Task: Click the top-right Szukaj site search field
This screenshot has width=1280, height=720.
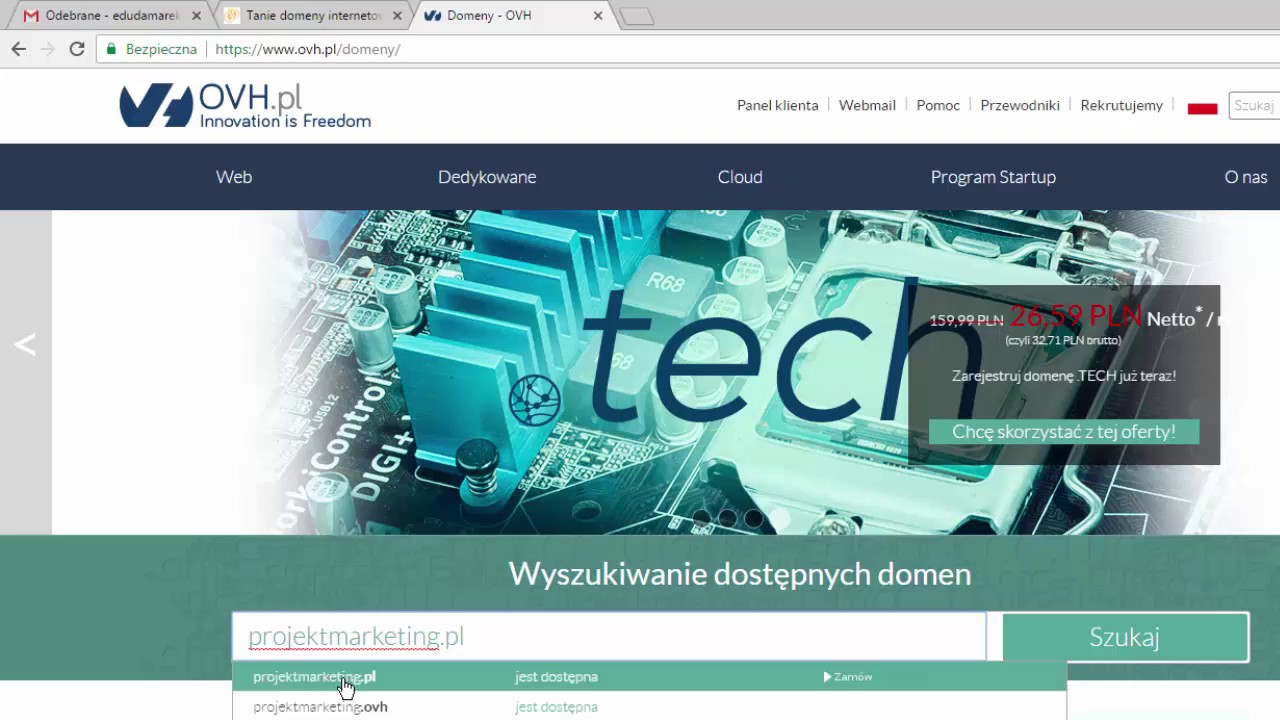Action: tap(1254, 105)
